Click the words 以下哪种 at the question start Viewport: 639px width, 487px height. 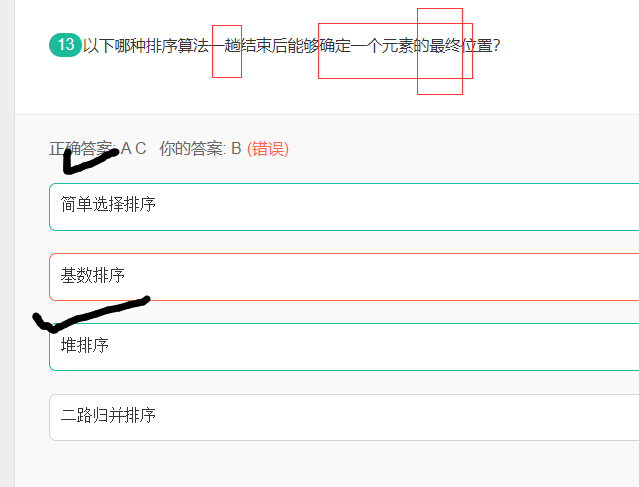click(115, 46)
